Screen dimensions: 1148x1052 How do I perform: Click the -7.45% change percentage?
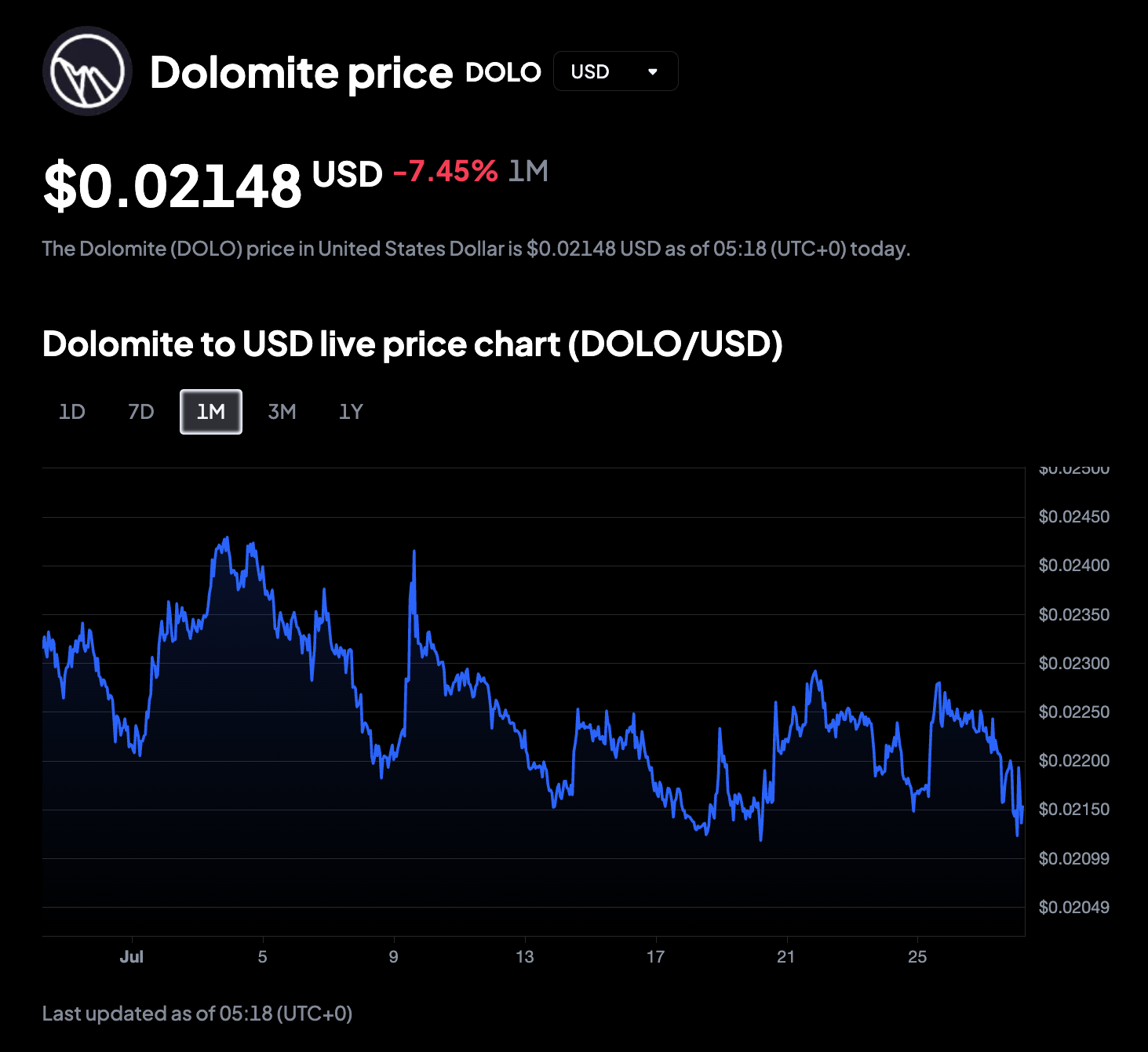(x=446, y=171)
